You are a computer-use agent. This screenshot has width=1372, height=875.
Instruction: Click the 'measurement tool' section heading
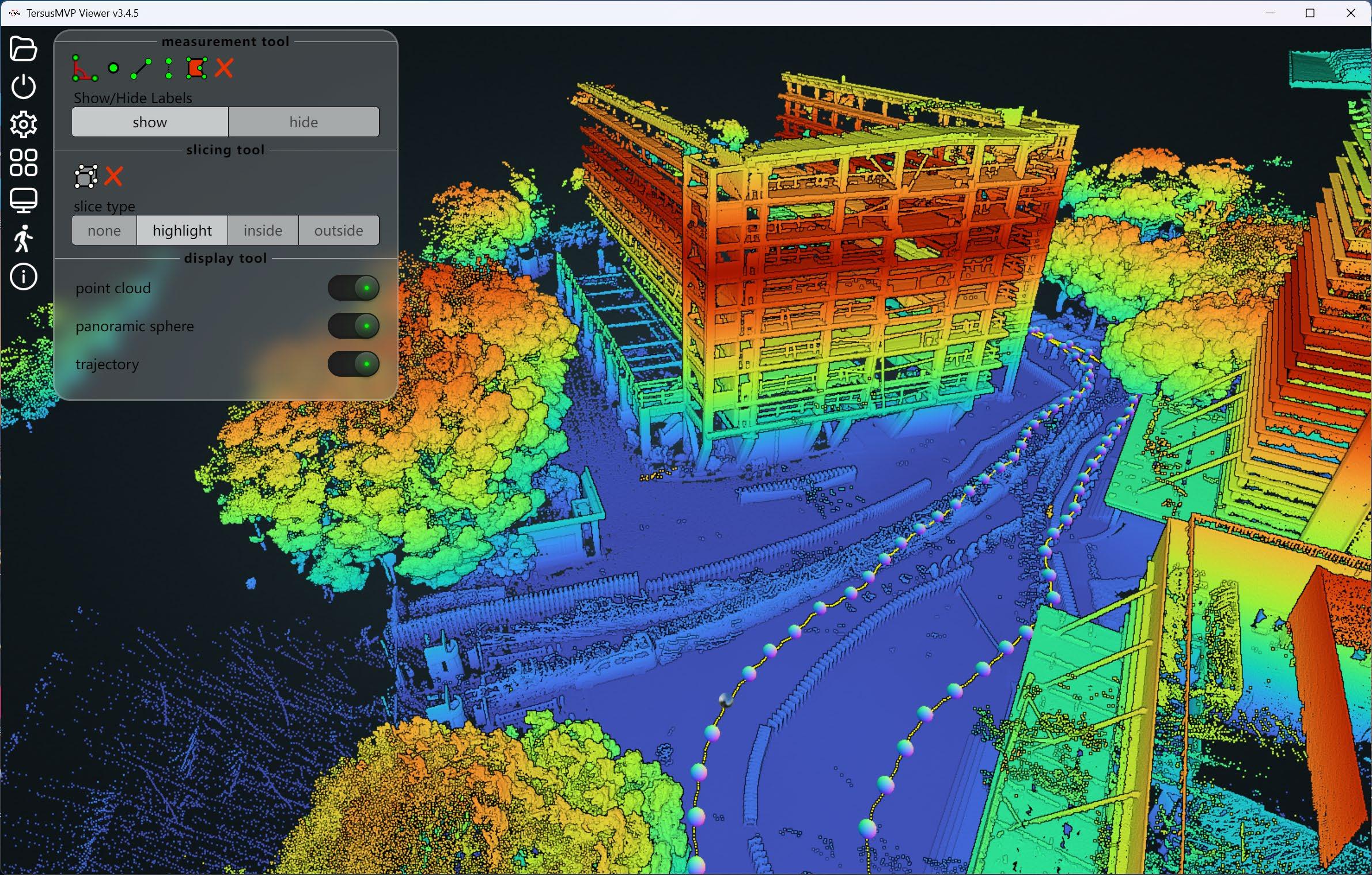click(x=225, y=41)
